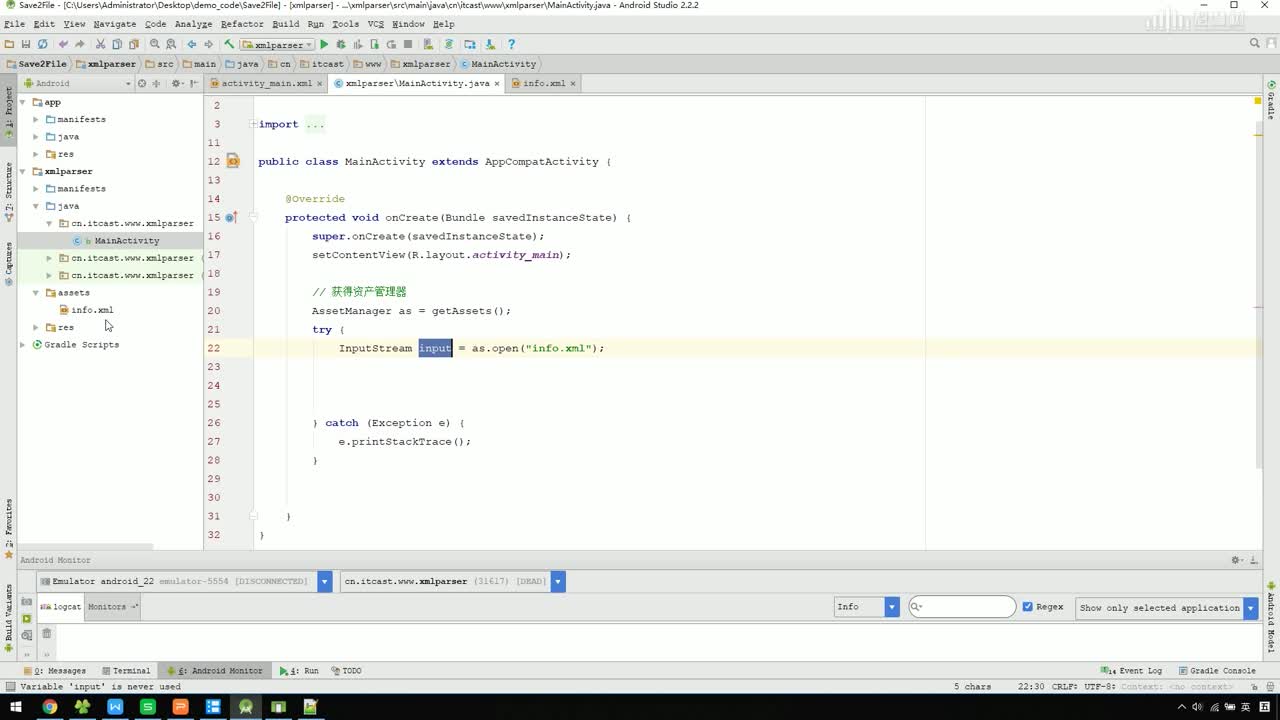Click the Sync Project with Gradle icon
The width and height of the screenshot is (1280, 720).
pyautogui.click(x=448, y=44)
